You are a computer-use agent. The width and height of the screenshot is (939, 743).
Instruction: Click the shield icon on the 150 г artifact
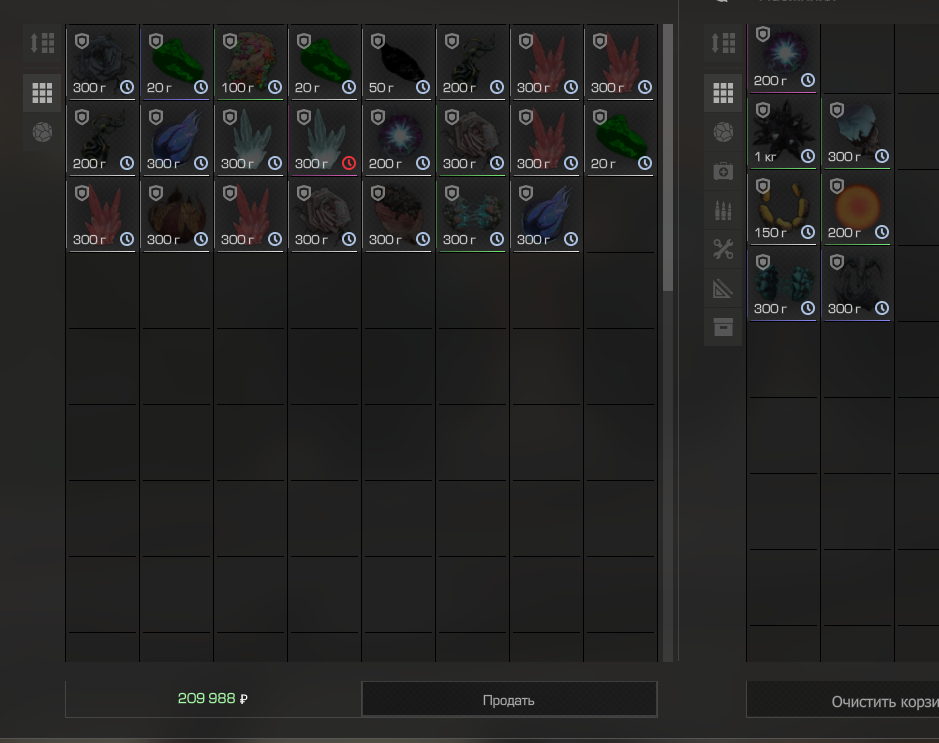pyautogui.click(x=763, y=187)
